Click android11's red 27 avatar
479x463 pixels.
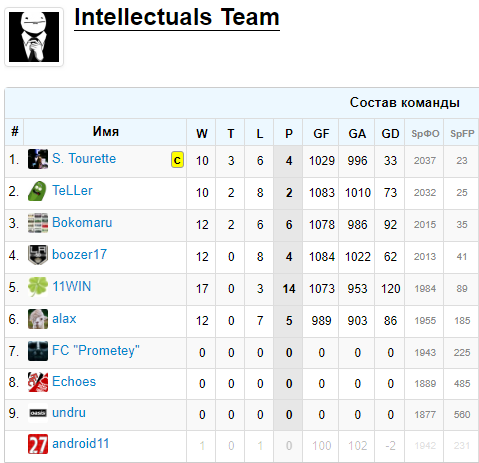pos(38,444)
